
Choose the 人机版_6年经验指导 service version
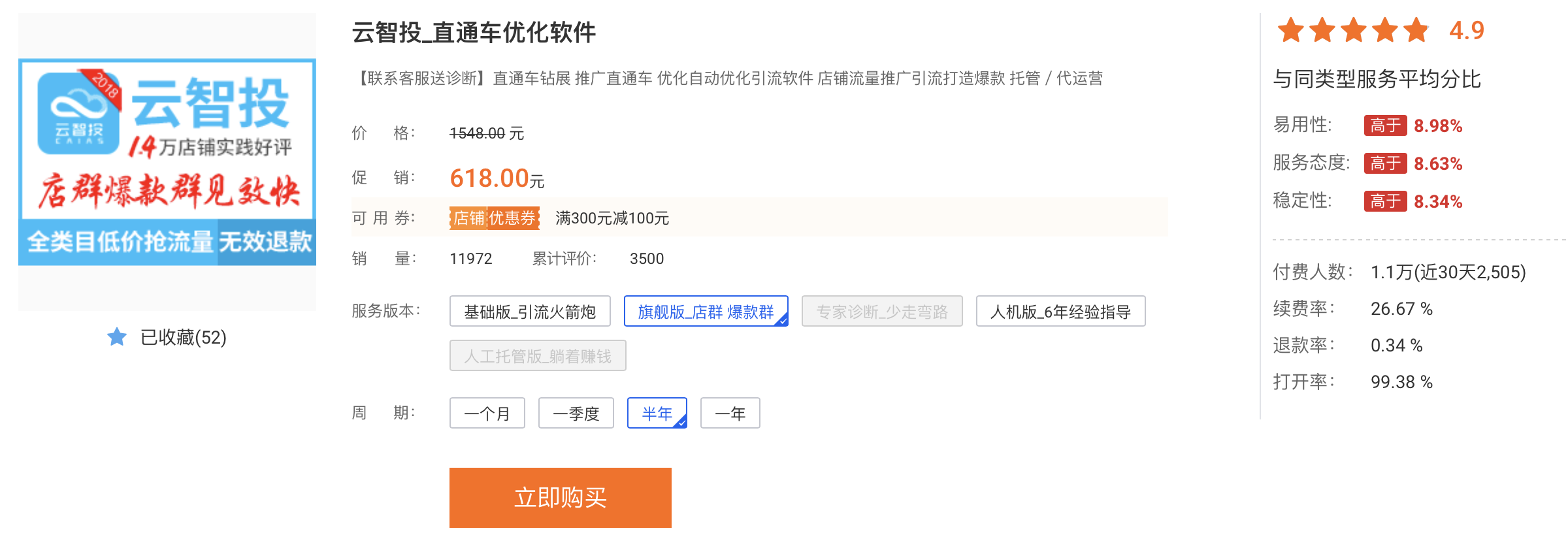(x=1060, y=312)
